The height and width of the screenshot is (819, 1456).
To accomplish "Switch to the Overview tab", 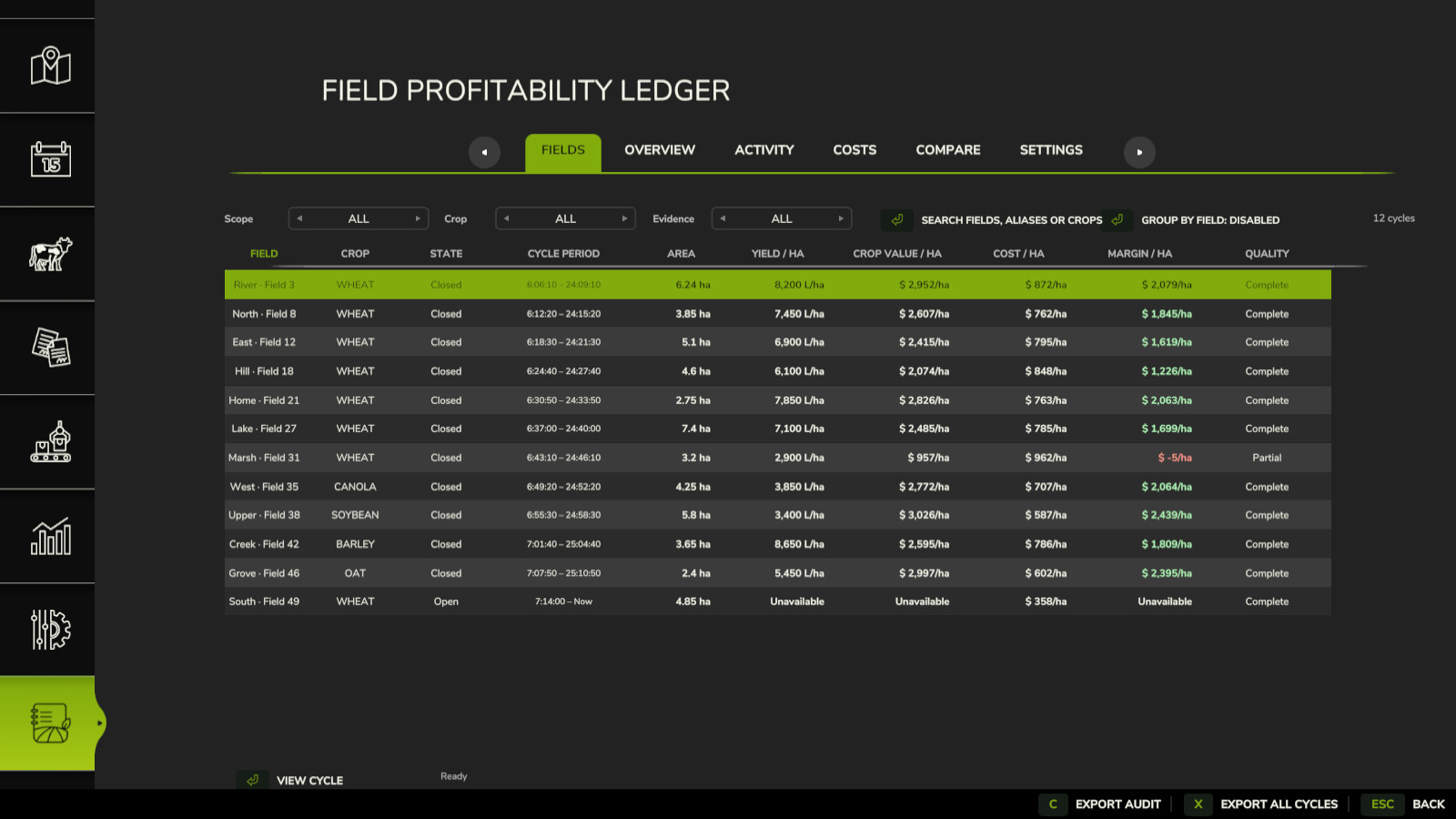I will click(660, 150).
